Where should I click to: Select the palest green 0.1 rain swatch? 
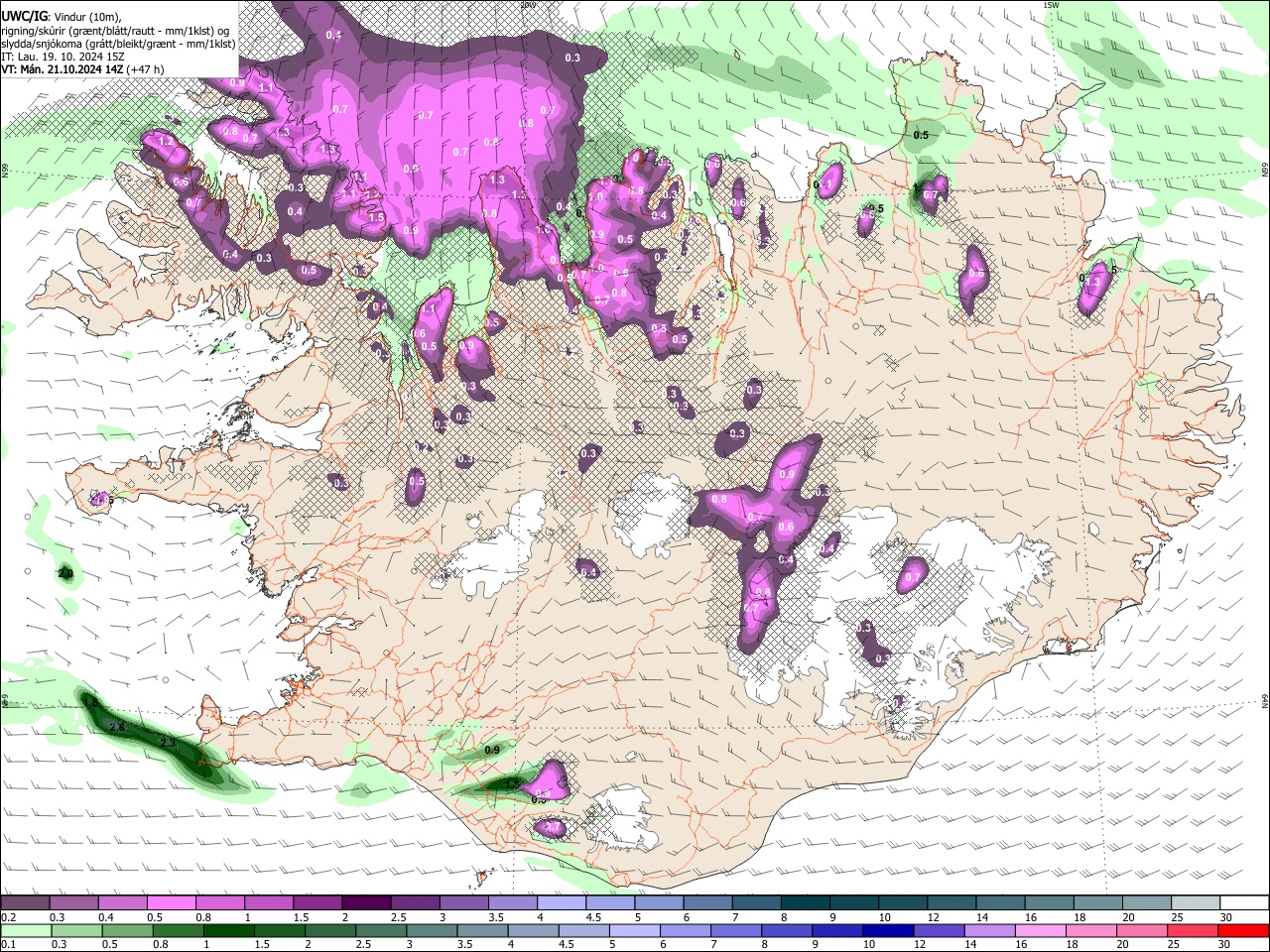tap(26, 931)
